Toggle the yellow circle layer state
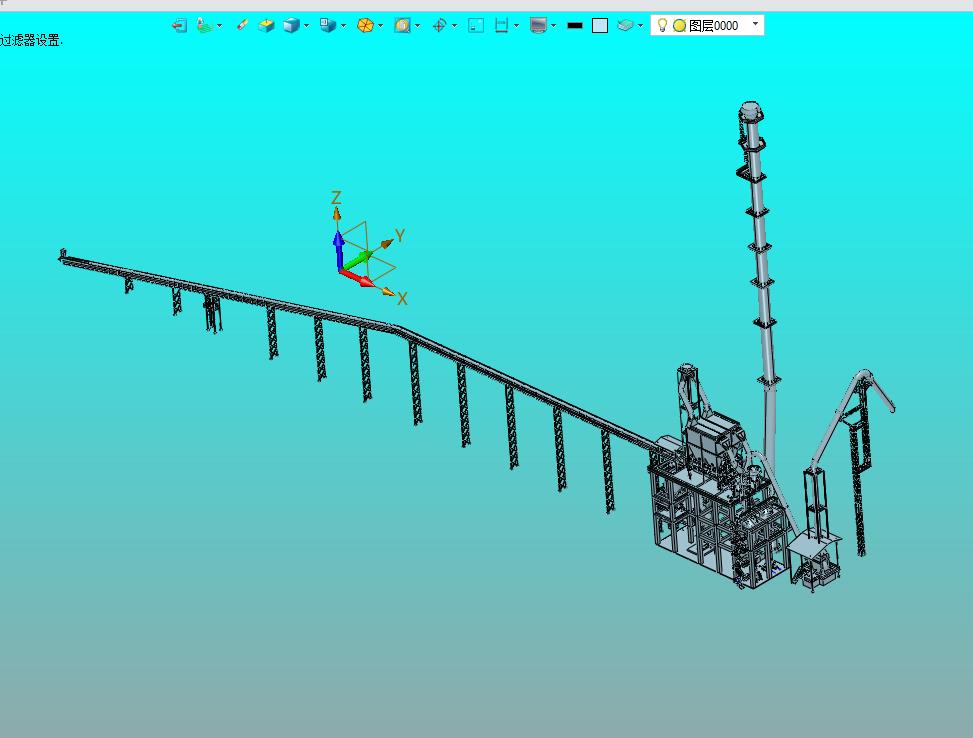 (679, 25)
